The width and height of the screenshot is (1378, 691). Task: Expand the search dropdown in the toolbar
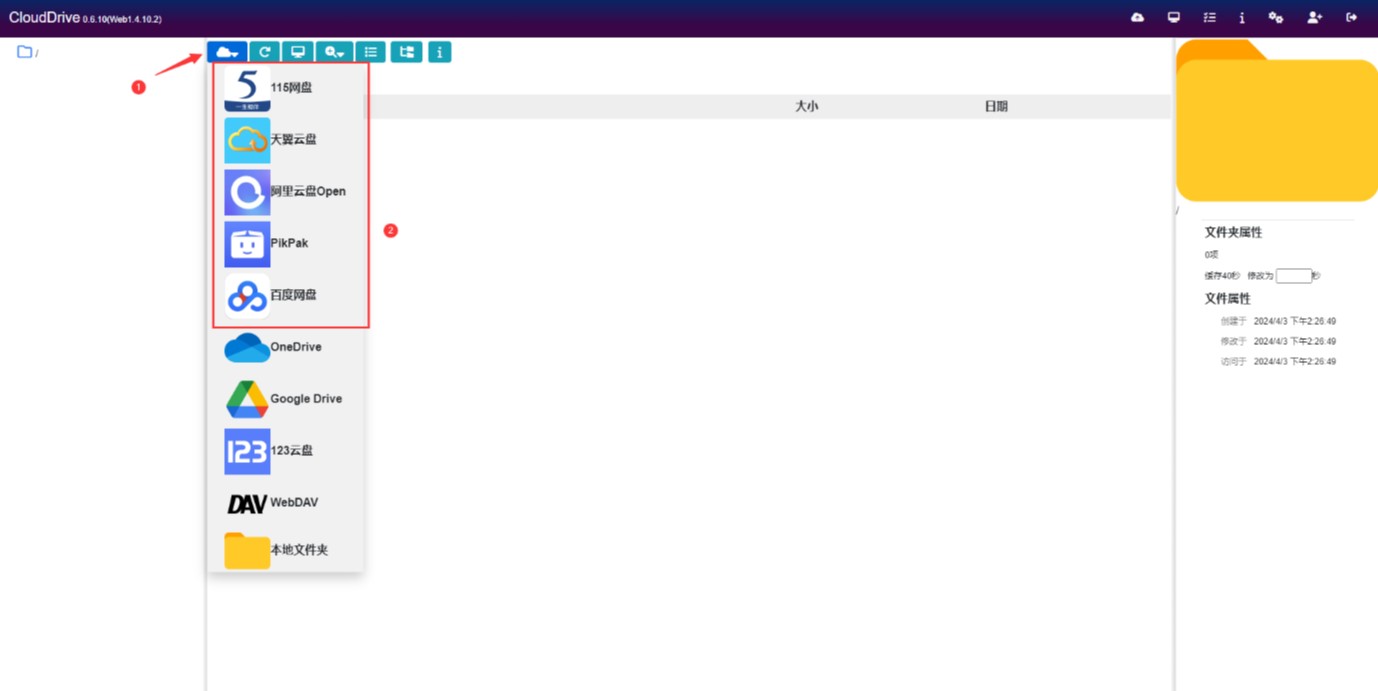coord(334,52)
